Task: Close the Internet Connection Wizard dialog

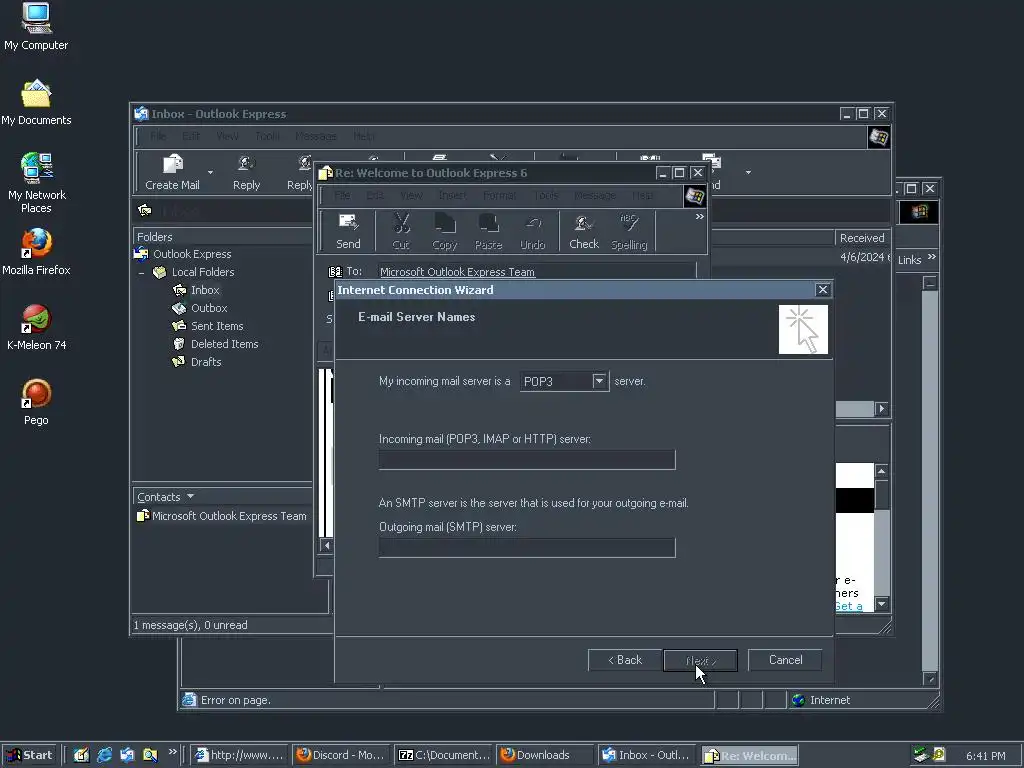Action: (x=823, y=289)
